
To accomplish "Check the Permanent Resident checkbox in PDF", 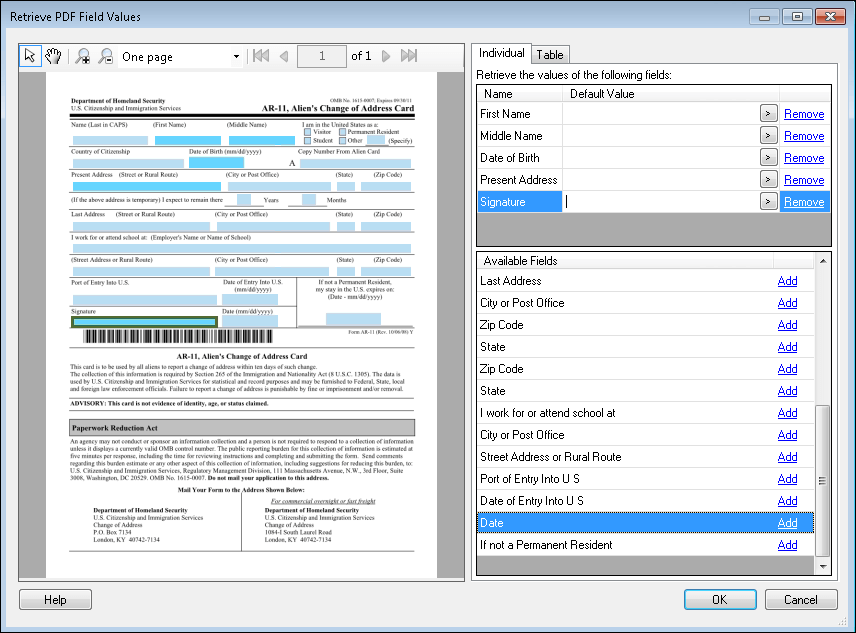I will [342, 132].
